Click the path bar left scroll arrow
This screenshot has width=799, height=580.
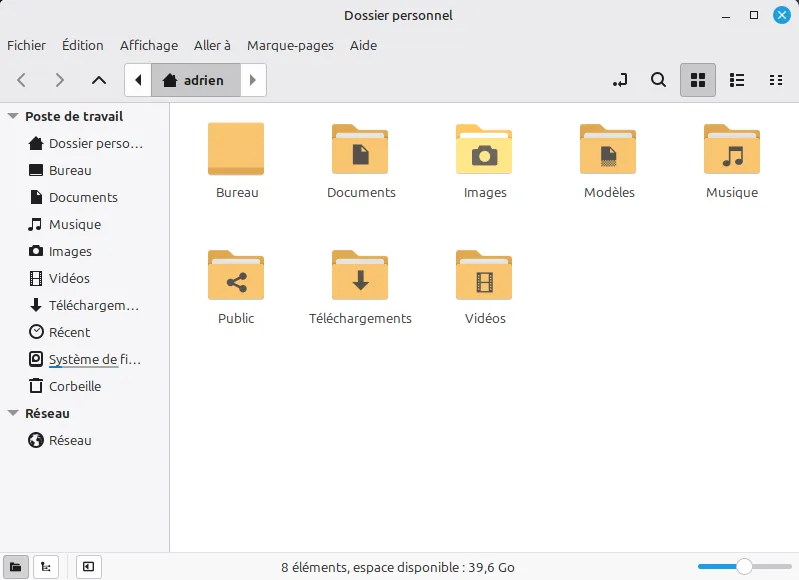tap(138, 80)
